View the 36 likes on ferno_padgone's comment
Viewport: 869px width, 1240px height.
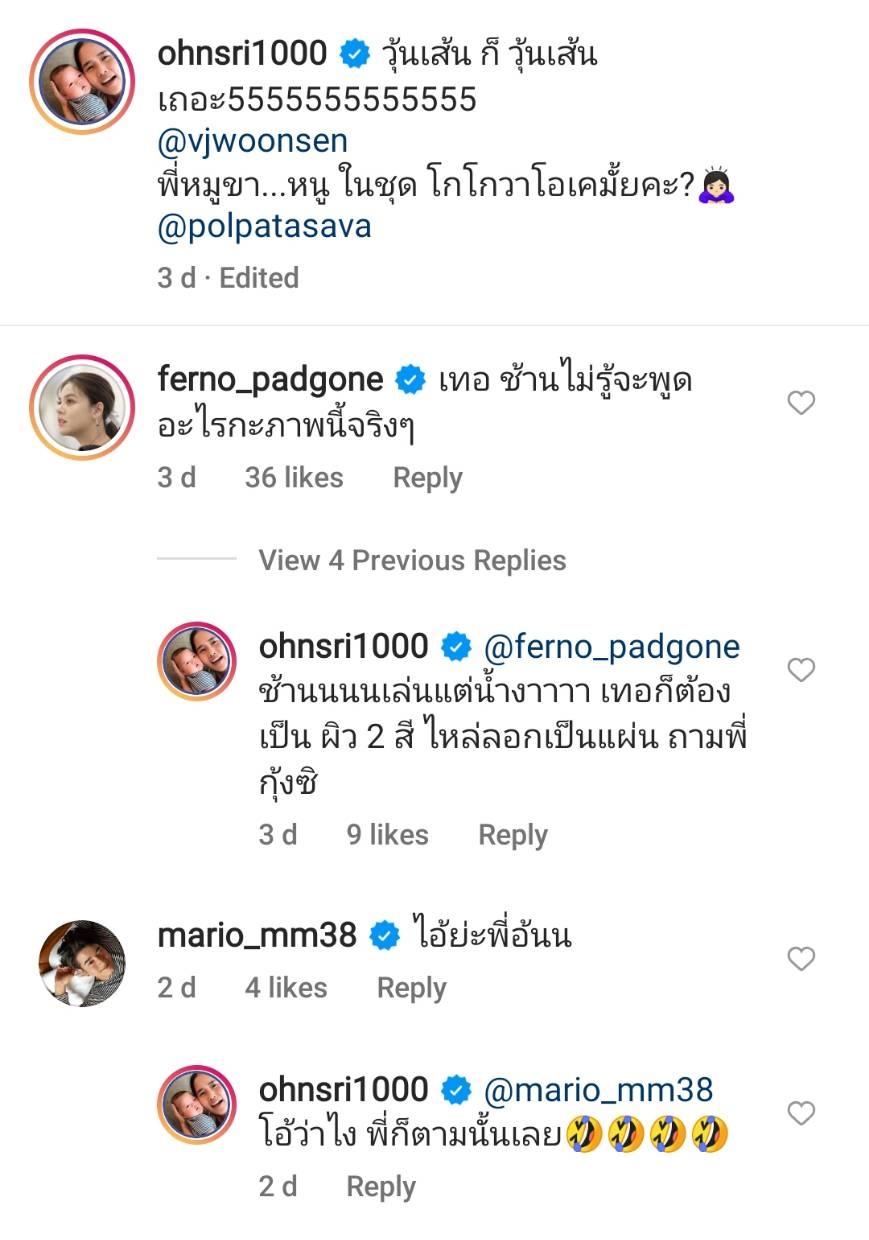[x=293, y=478]
